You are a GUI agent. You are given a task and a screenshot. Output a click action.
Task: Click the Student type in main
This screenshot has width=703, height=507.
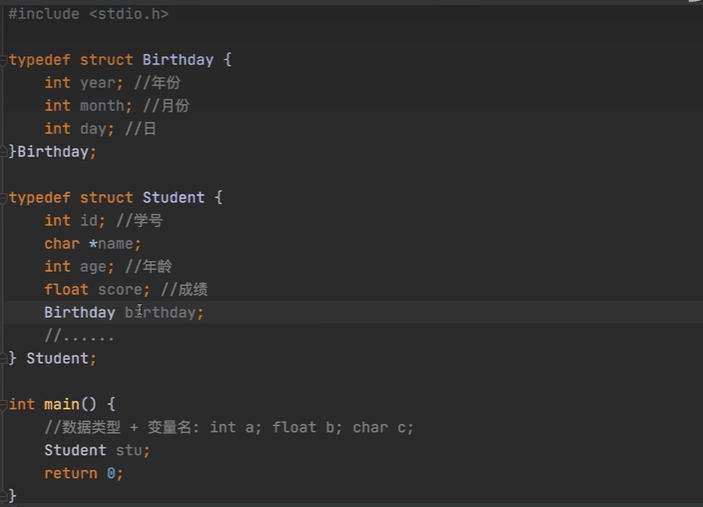click(x=75, y=450)
